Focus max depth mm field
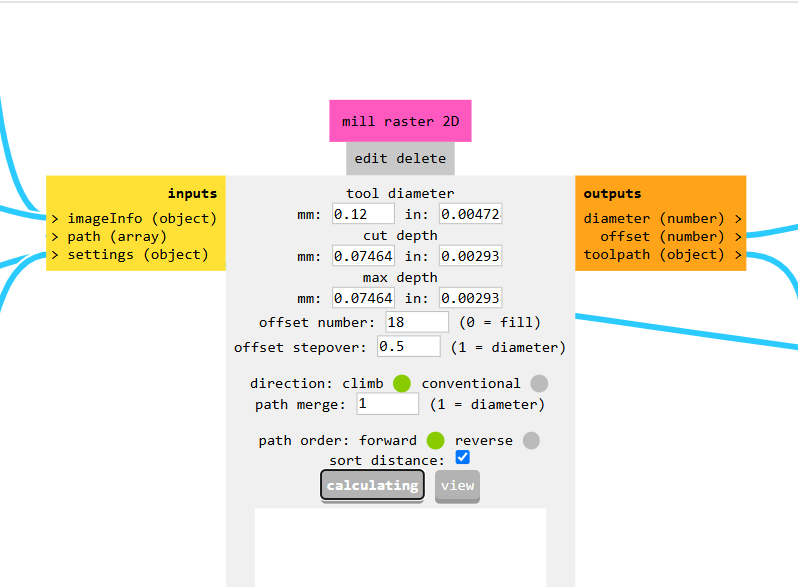The width and height of the screenshot is (798, 587). pos(363,298)
